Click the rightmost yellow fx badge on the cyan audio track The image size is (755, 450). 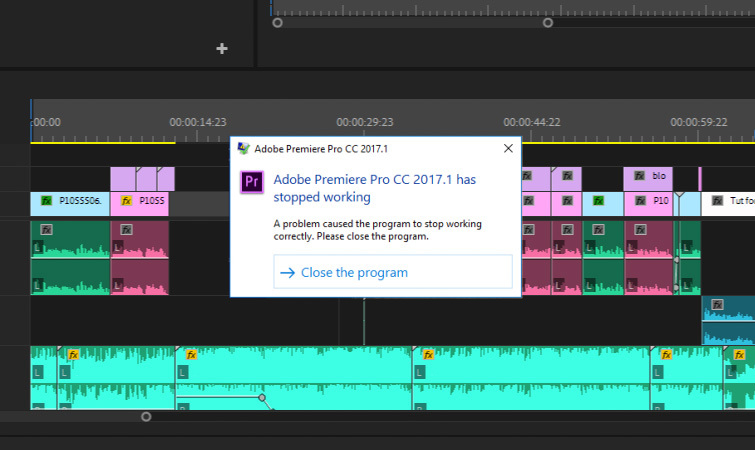click(739, 355)
